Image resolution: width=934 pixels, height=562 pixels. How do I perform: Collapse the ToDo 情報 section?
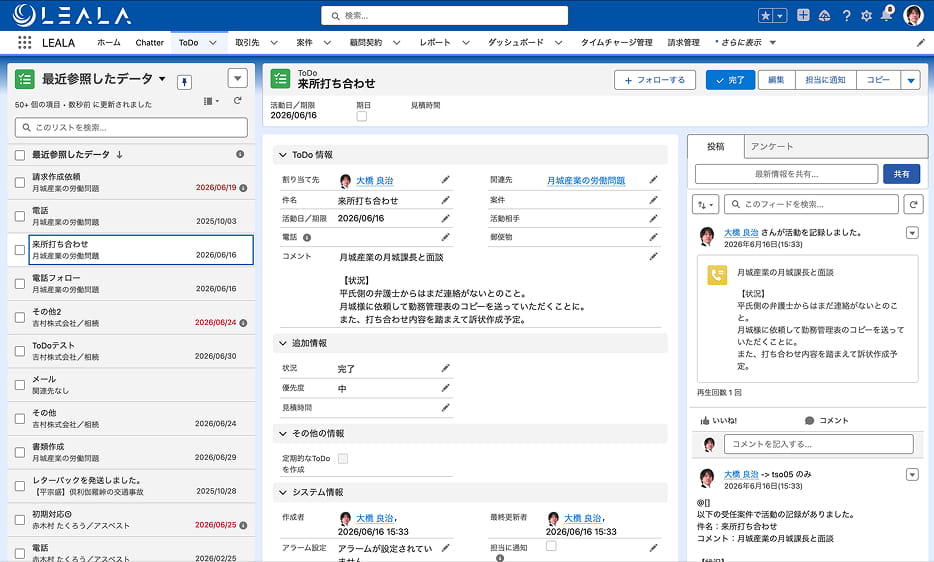(x=283, y=155)
